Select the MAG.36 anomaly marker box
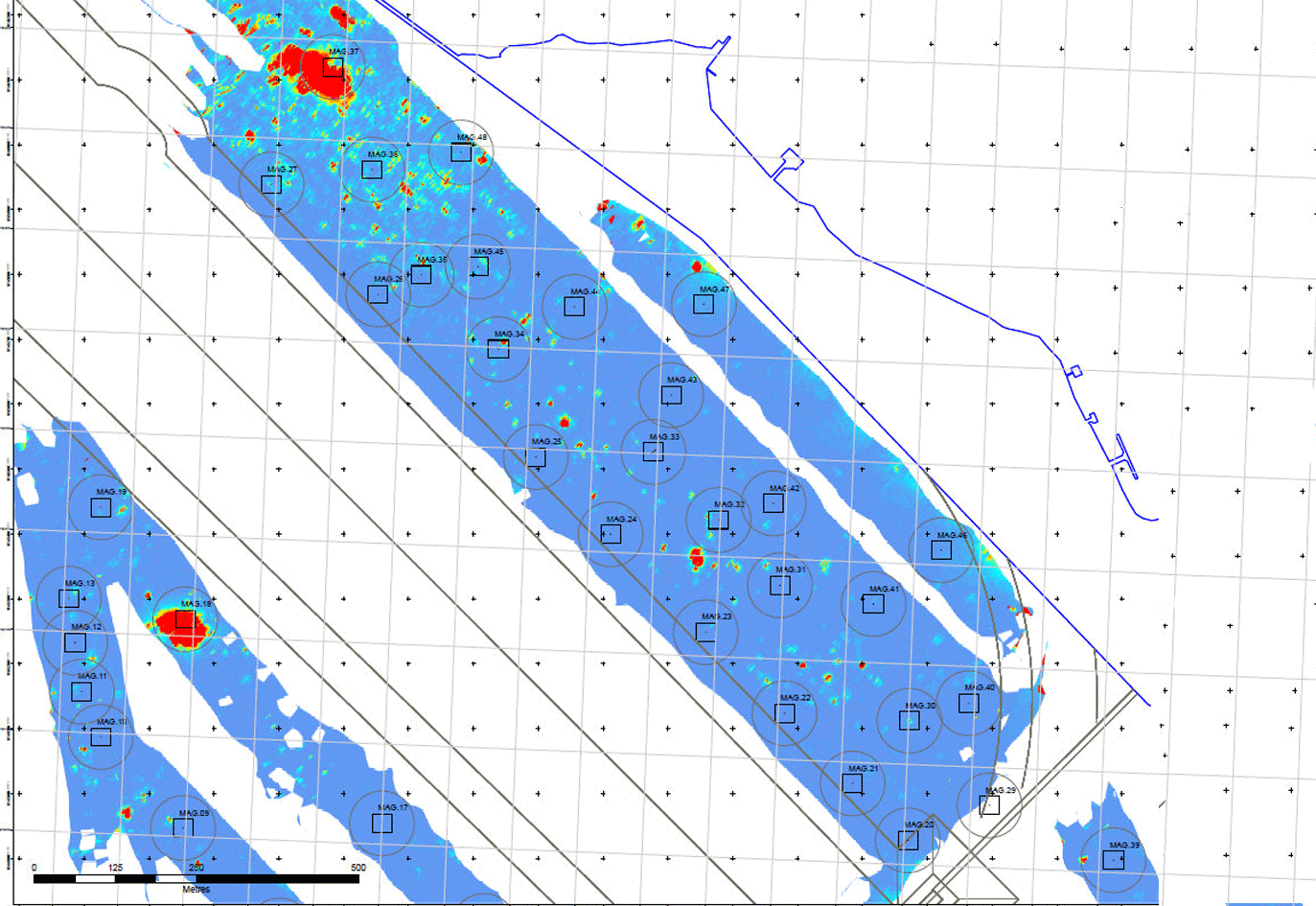Image resolution: width=1316 pixels, height=906 pixels. coord(372,170)
